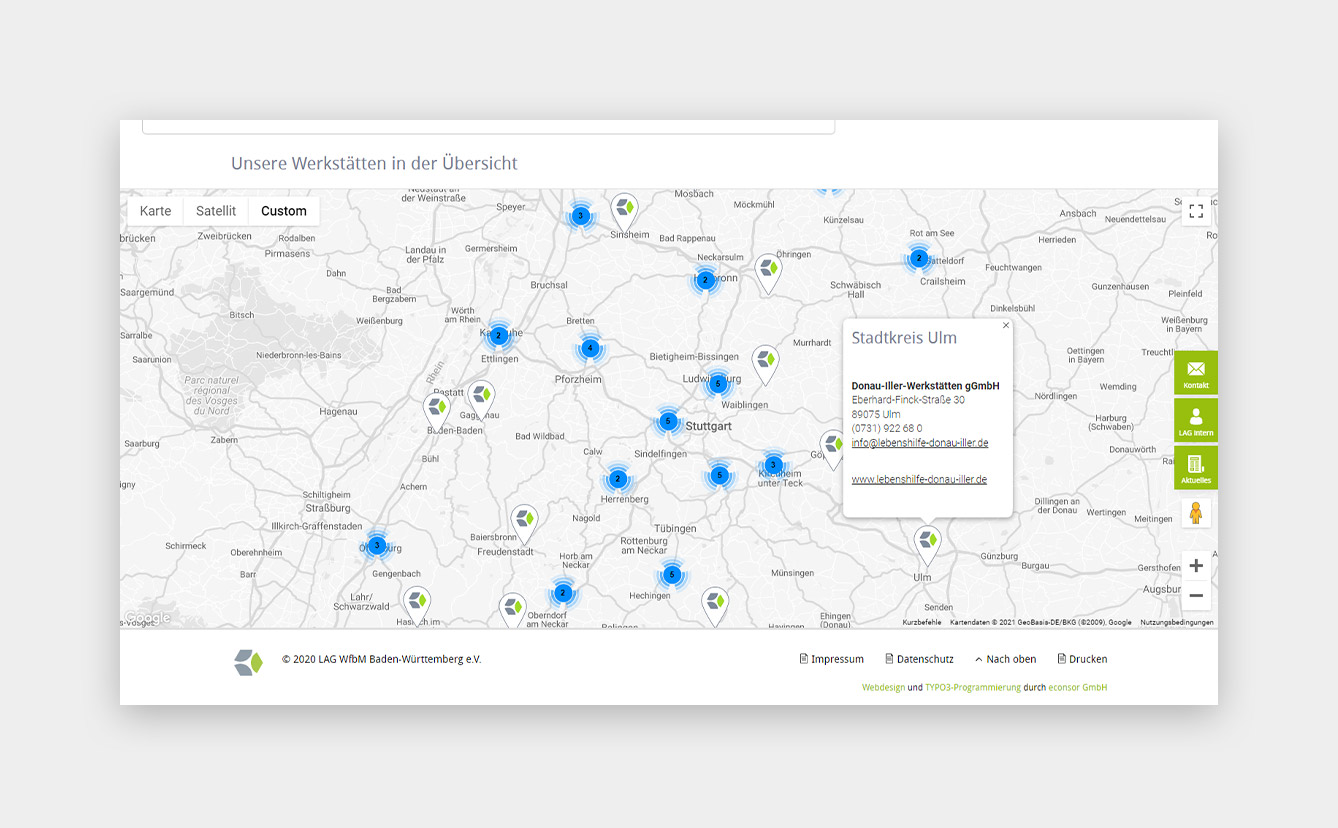The width and height of the screenshot is (1338, 828).
Task: Select the Custom map style
Action: tap(284, 211)
